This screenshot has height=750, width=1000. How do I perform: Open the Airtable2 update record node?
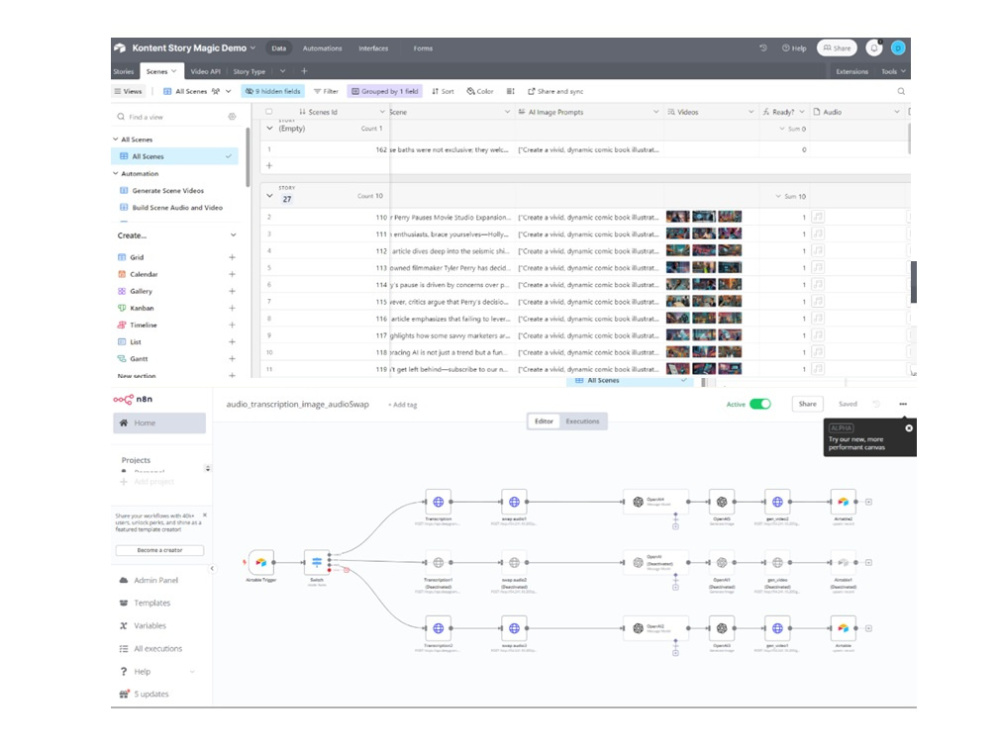[843, 502]
